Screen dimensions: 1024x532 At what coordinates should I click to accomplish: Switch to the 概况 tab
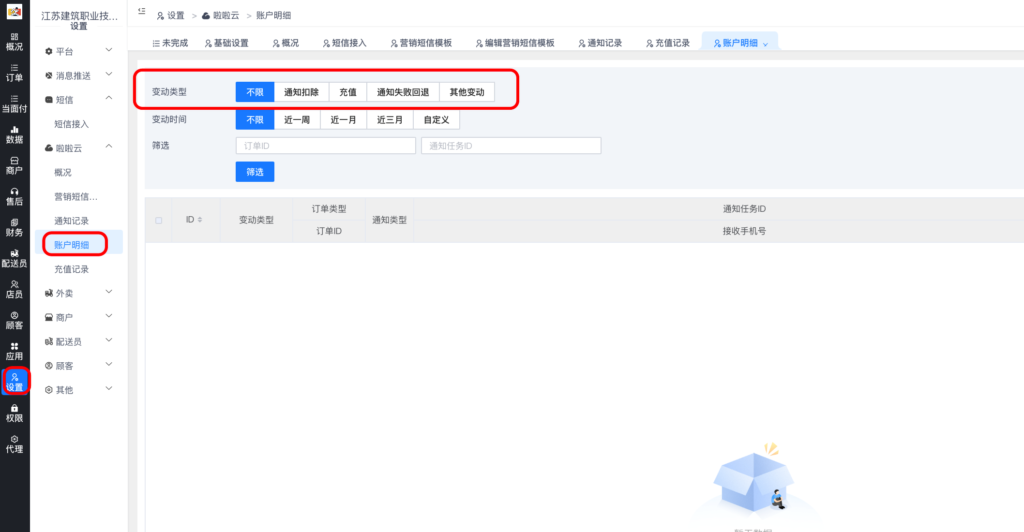coord(285,42)
